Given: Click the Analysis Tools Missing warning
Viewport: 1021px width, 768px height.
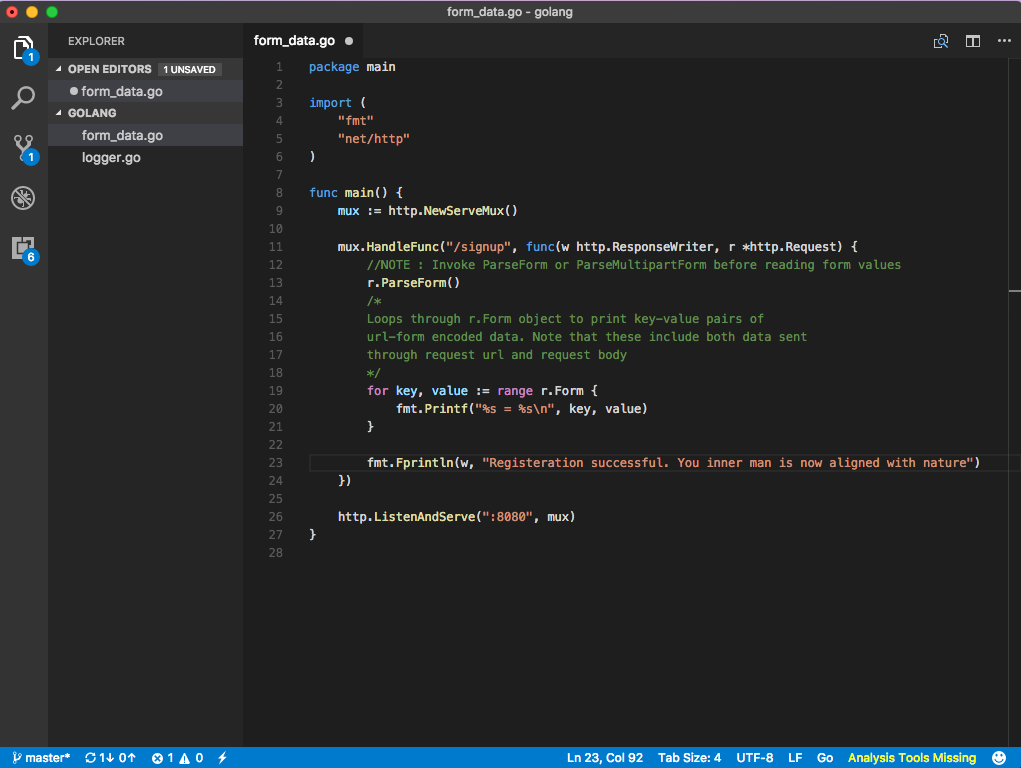Looking at the screenshot, I should (911, 758).
